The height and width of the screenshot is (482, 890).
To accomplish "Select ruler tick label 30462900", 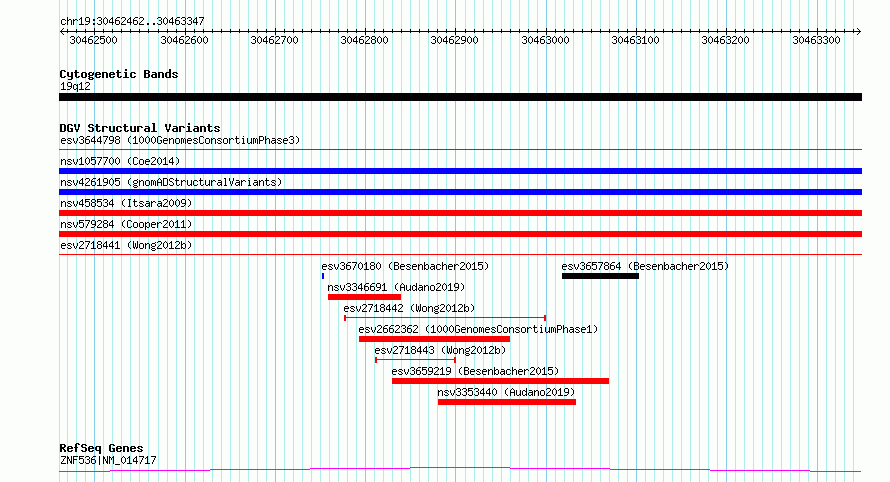I will (x=455, y=40).
